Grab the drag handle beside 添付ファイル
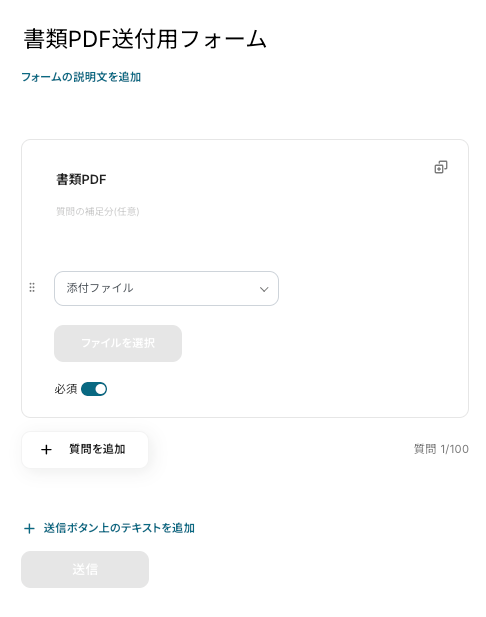This screenshot has height=617, width=486. tap(32, 288)
